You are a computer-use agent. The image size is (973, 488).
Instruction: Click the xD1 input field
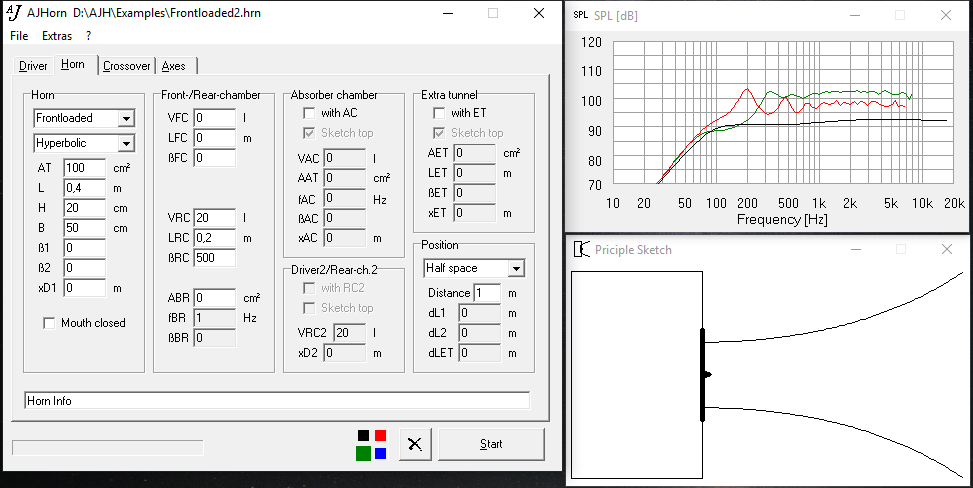pyautogui.click(x=84, y=288)
